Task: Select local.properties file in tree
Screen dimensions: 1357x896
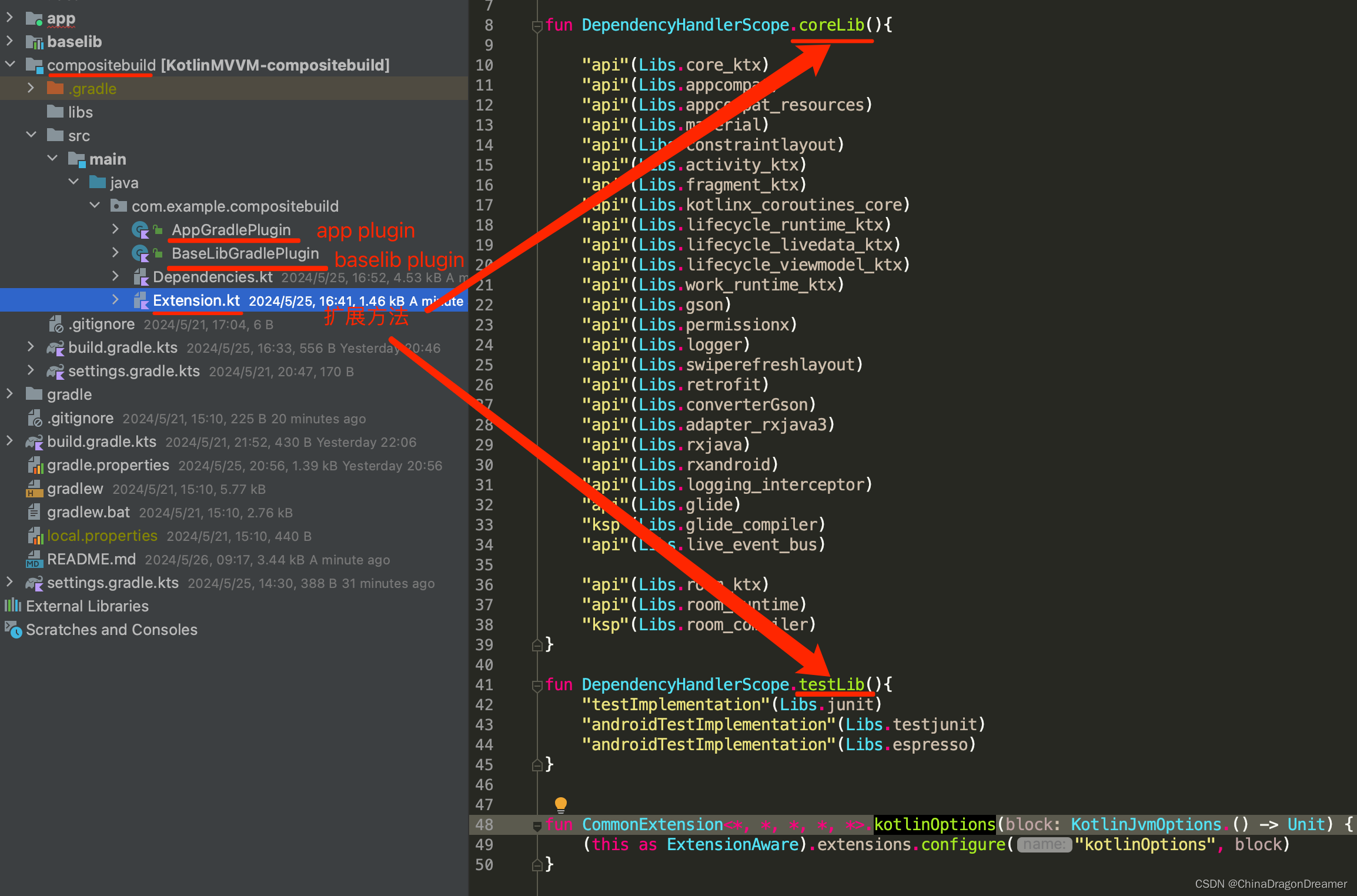Action: [x=102, y=534]
